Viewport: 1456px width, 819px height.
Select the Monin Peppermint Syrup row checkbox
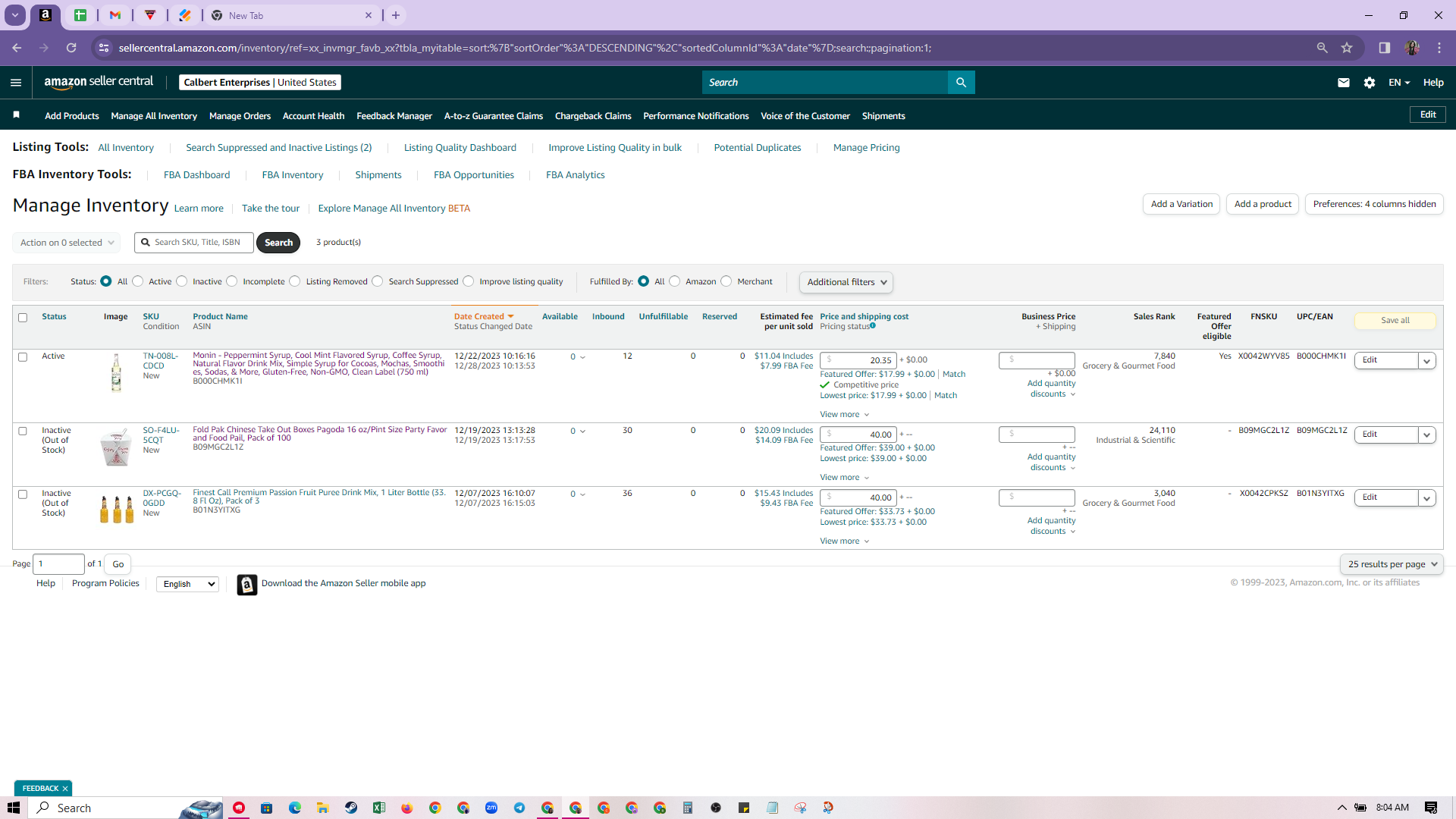(x=23, y=357)
